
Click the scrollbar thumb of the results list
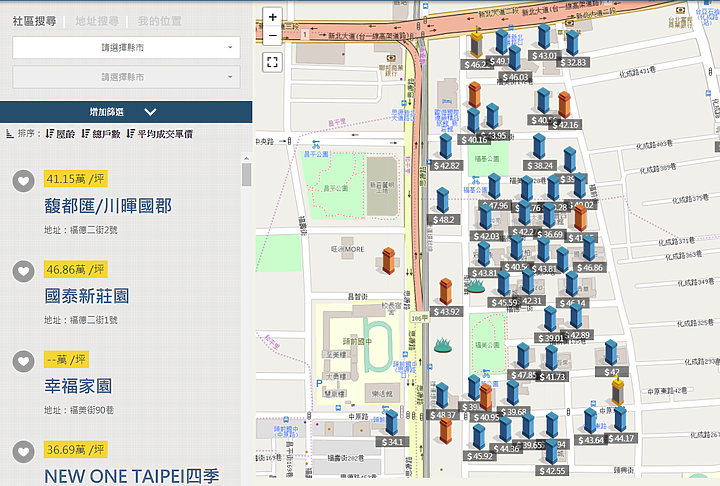pos(247,175)
